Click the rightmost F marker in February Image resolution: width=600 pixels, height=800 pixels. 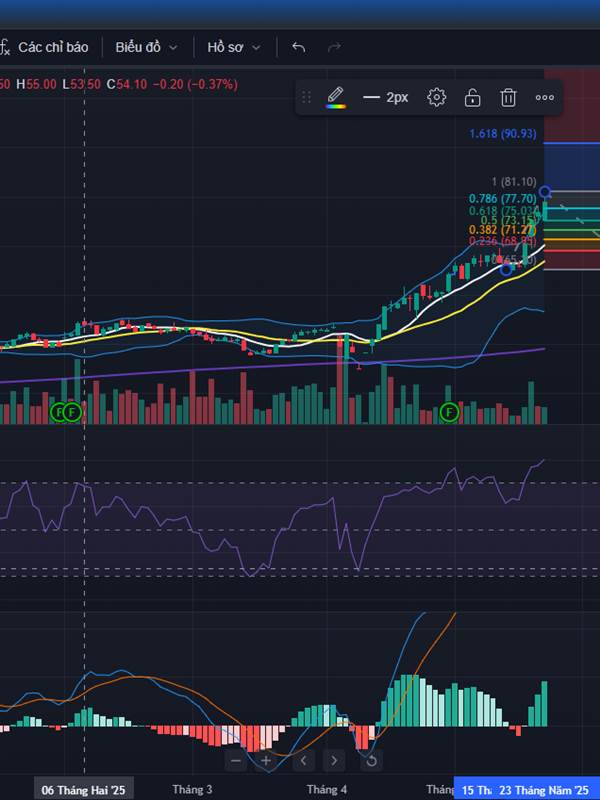(72, 412)
